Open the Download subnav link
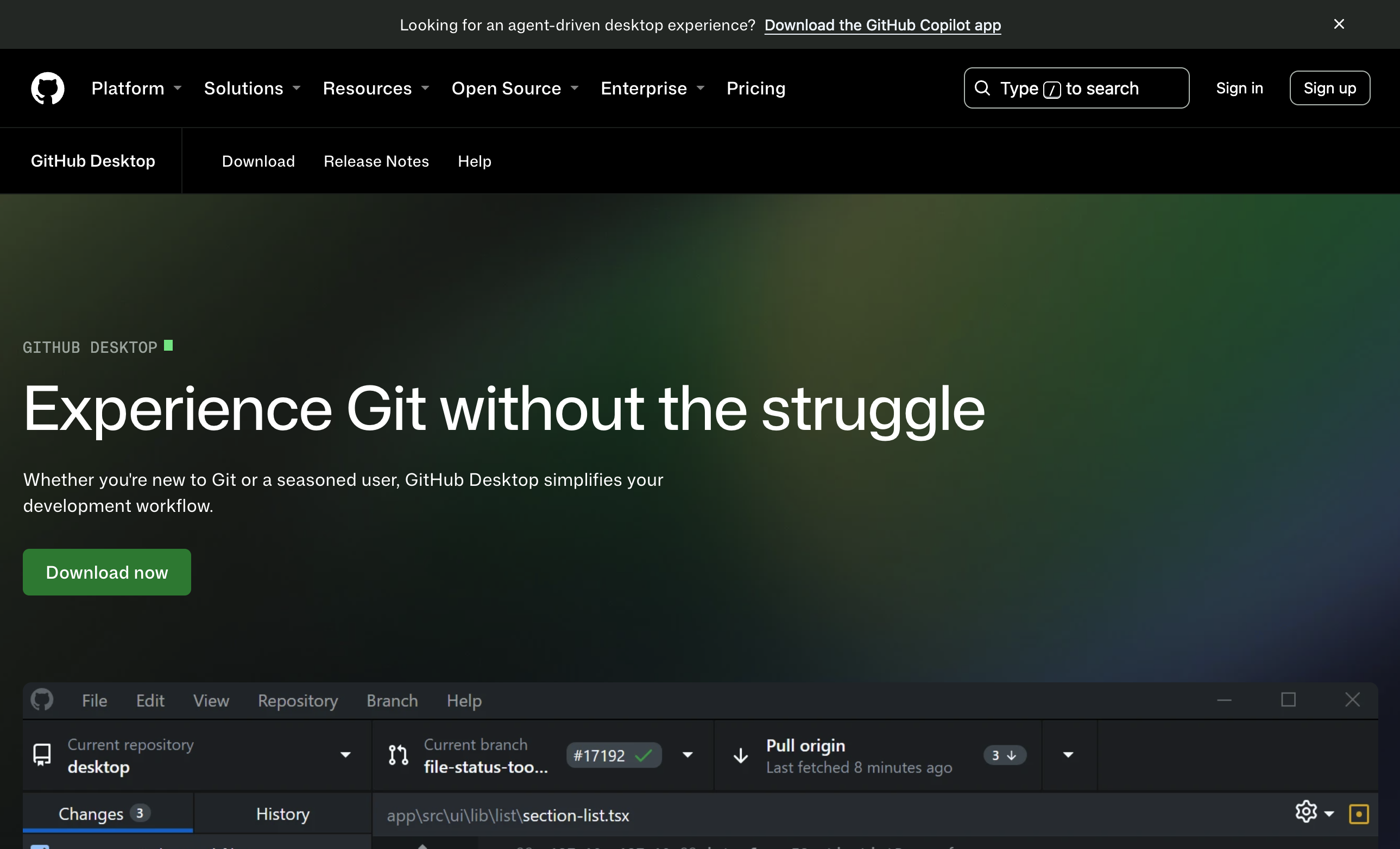This screenshot has width=1400, height=849. [x=258, y=161]
